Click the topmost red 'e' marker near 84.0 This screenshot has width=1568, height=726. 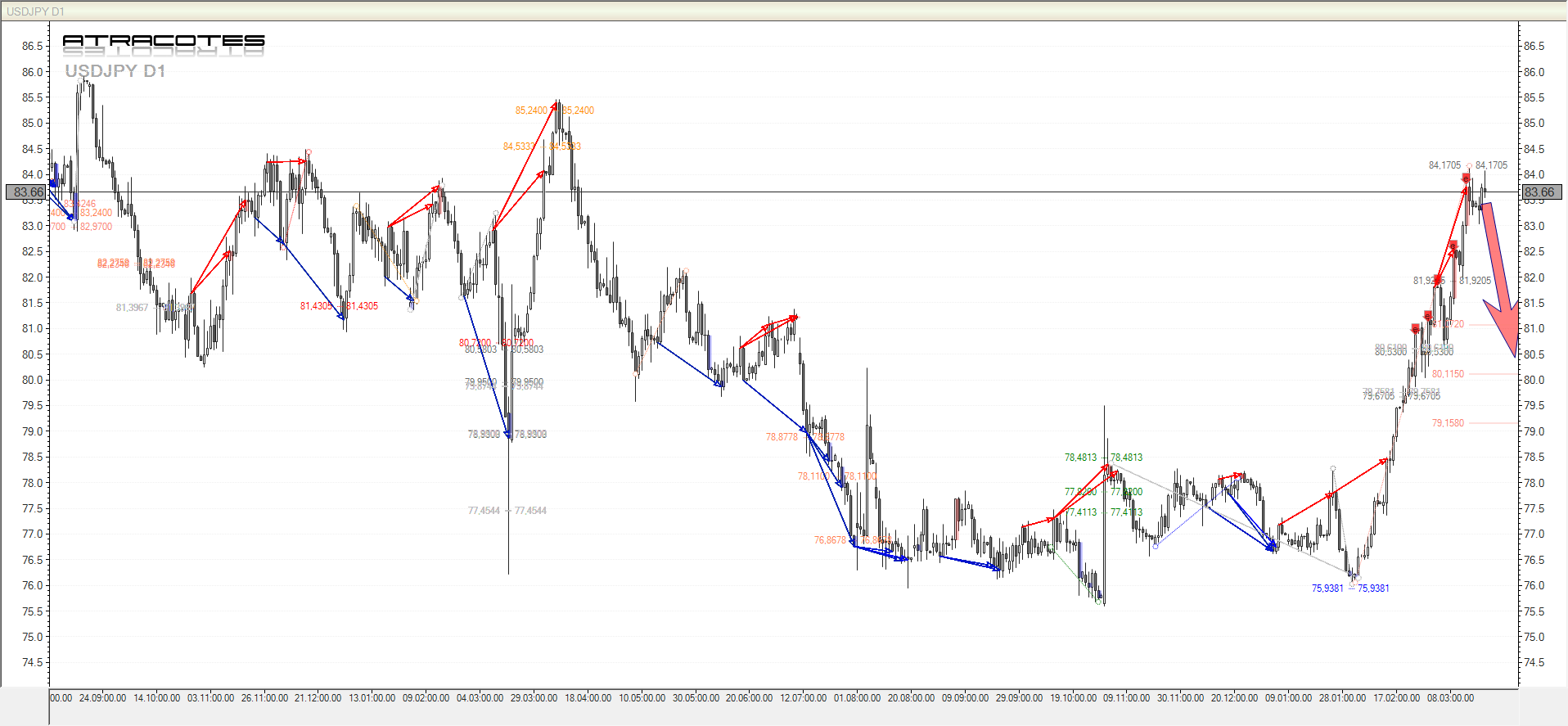[x=1466, y=178]
